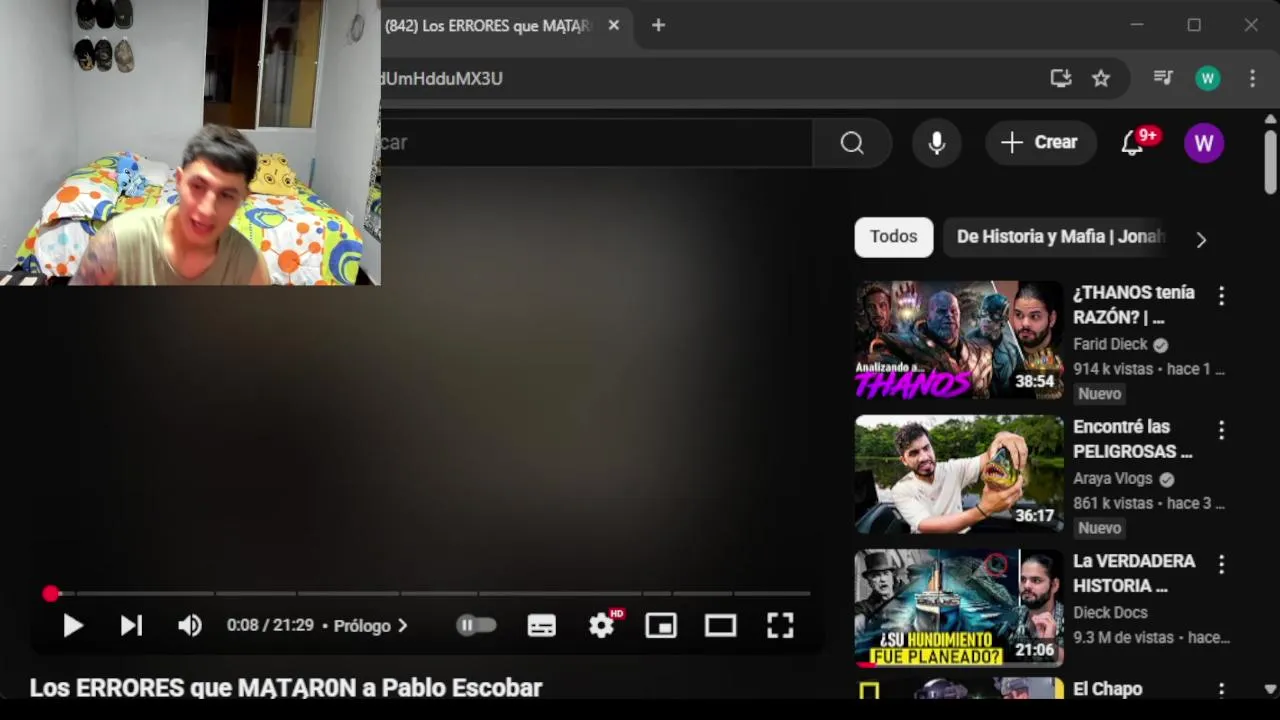Open El Chapo video title
The width and height of the screenshot is (1280, 720).
(1107, 689)
